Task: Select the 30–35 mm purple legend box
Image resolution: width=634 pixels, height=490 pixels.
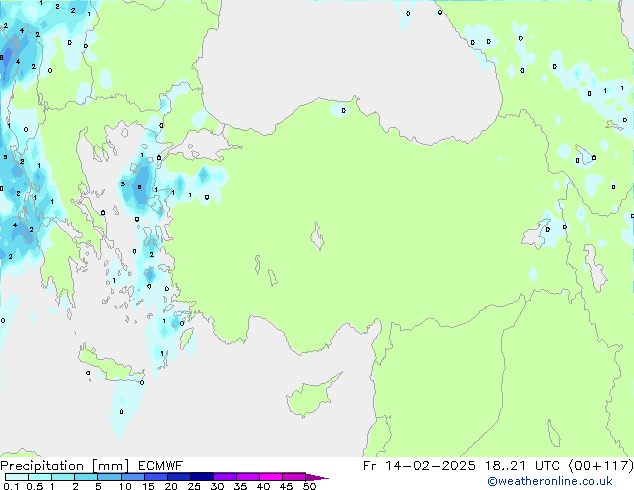Action: point(224,477)
